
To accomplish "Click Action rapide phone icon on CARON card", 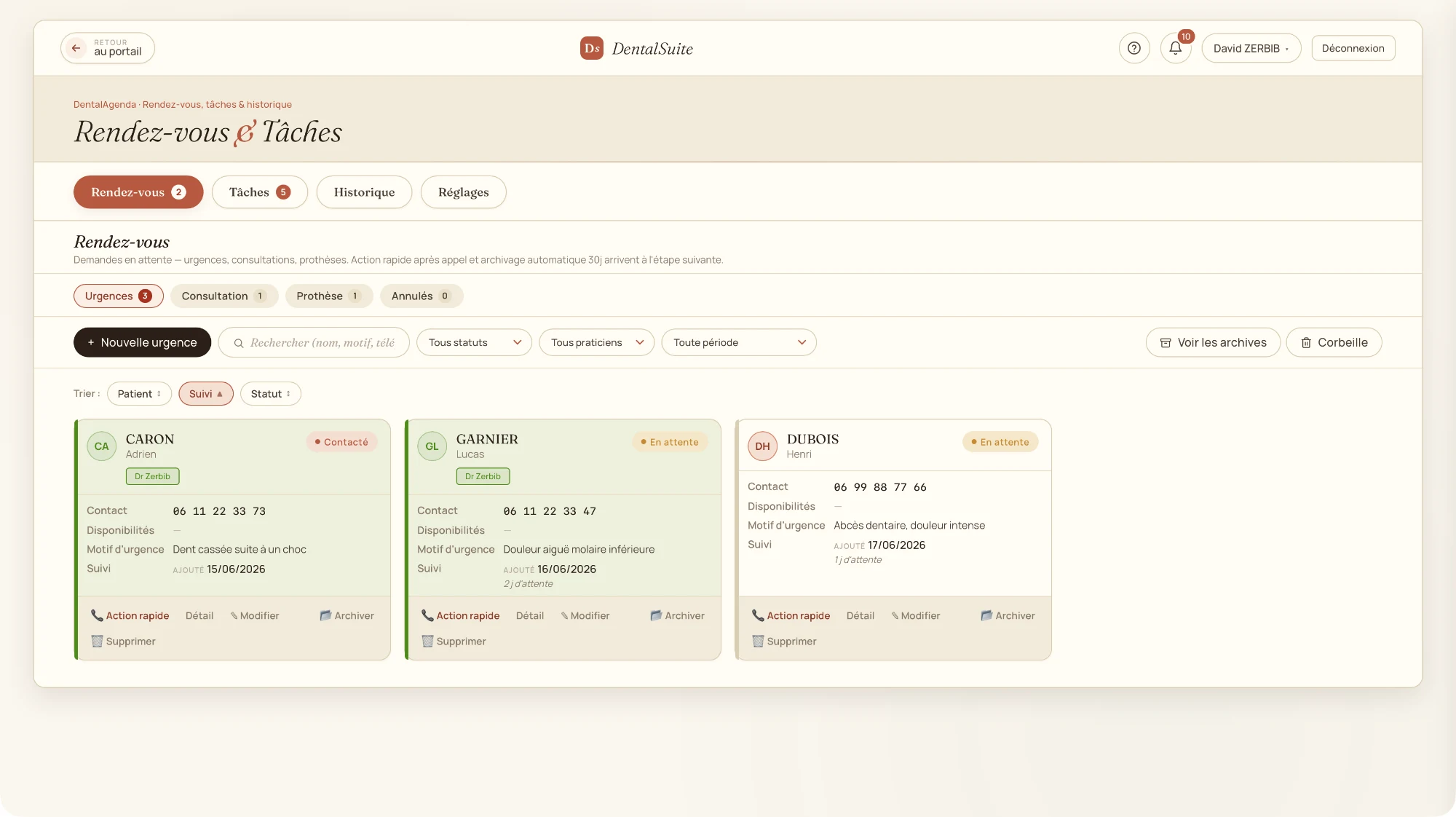I will click(x=97, y=615).
